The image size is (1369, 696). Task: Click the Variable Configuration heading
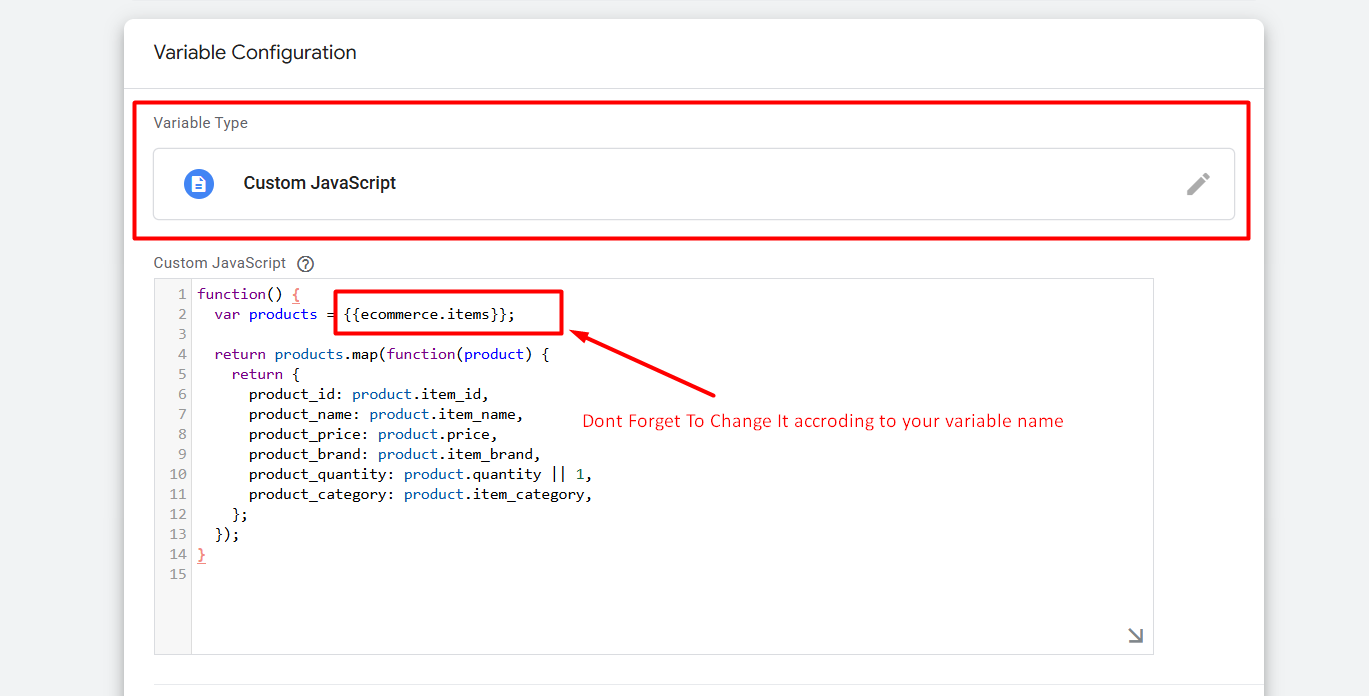pos(255,53)
